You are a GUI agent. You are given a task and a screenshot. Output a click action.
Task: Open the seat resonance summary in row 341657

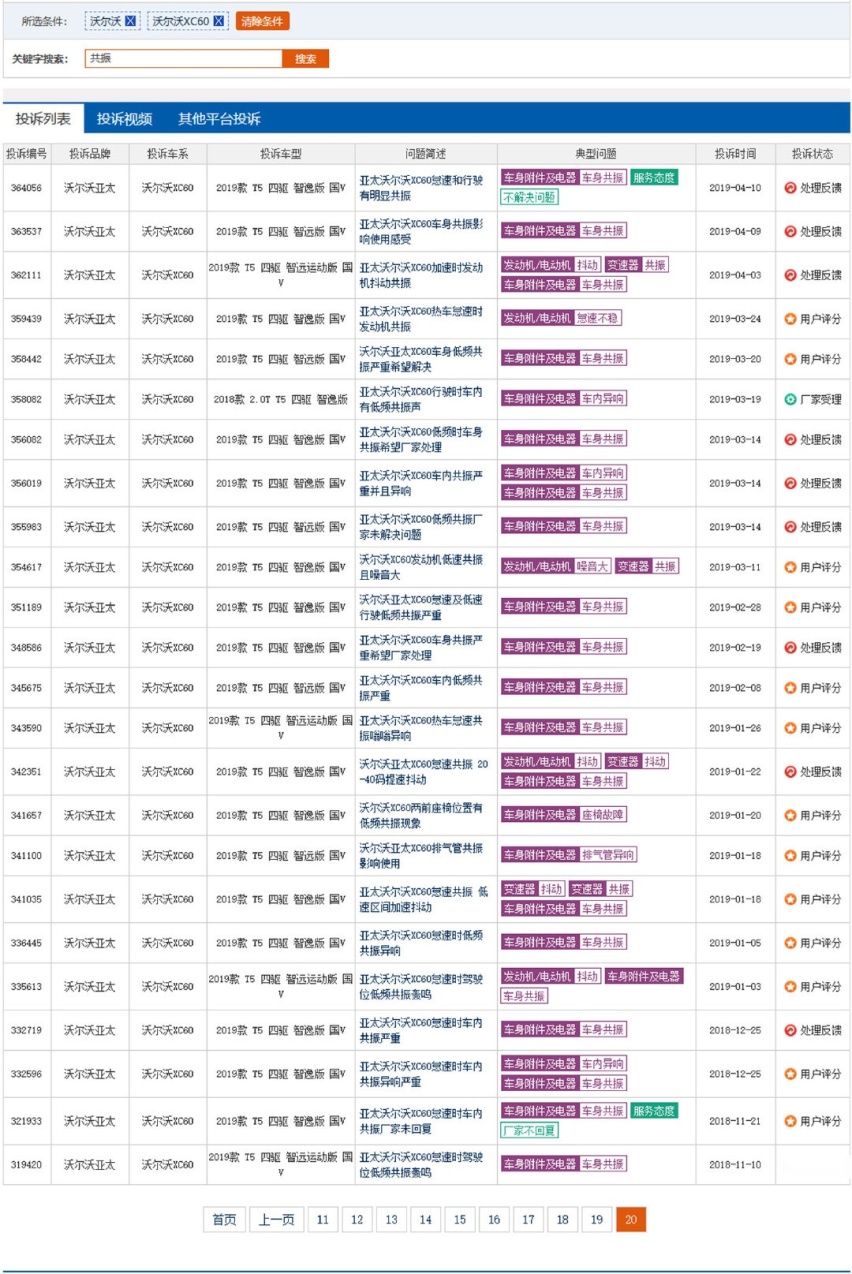click(421, 815)
